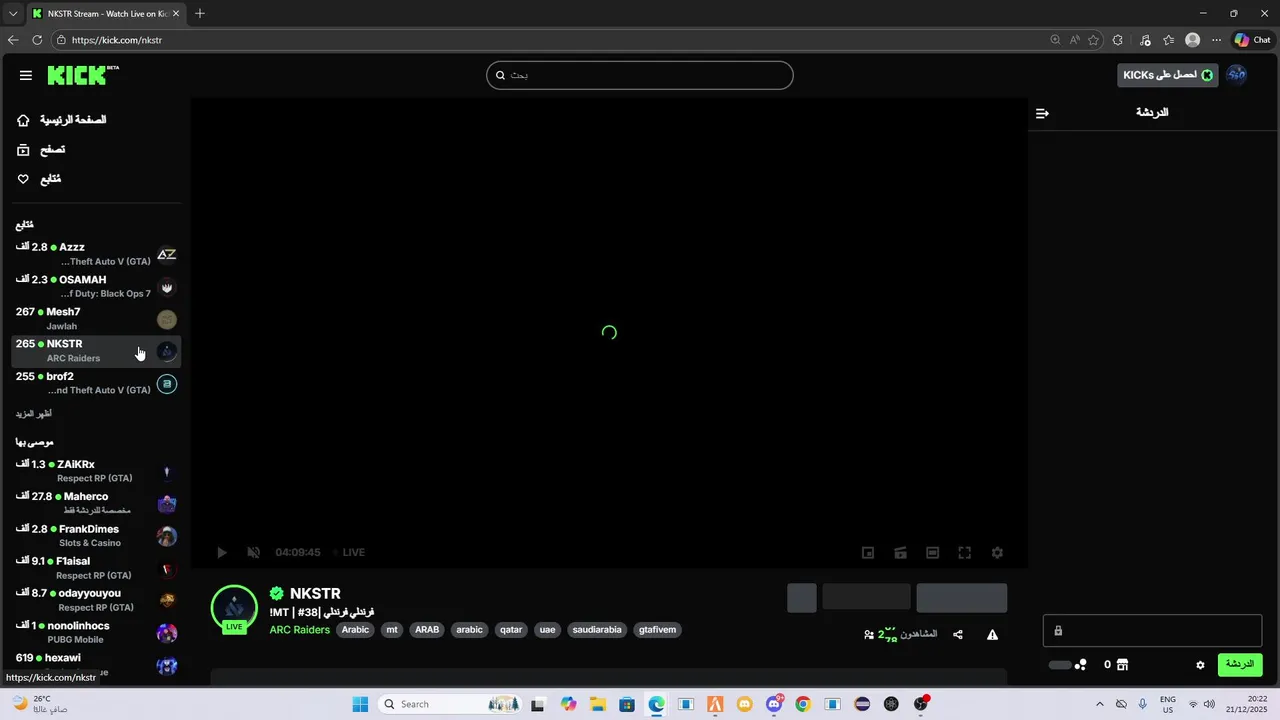The width and height of the screenshot is (1280, 720).
Task: Select the saudiarabia tag
Action: click(x=597, y=630)
